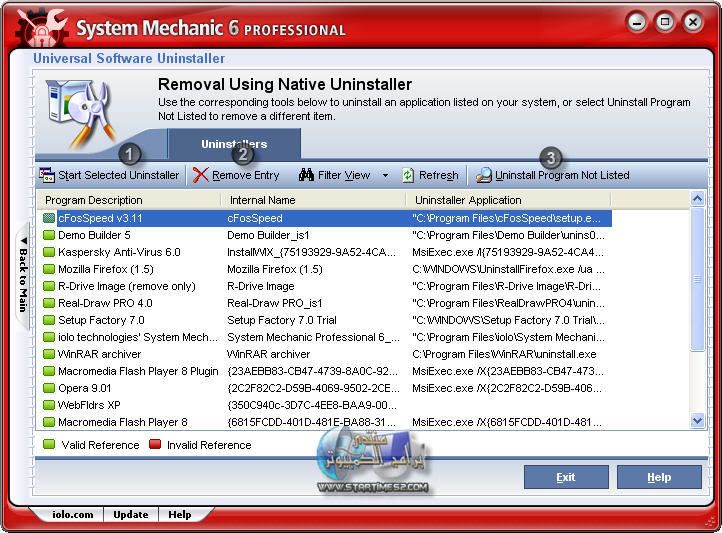Viewport: 722px width, 533px height.
Task: Click the vertical scrollbar thumb
Action: [698, 279]
